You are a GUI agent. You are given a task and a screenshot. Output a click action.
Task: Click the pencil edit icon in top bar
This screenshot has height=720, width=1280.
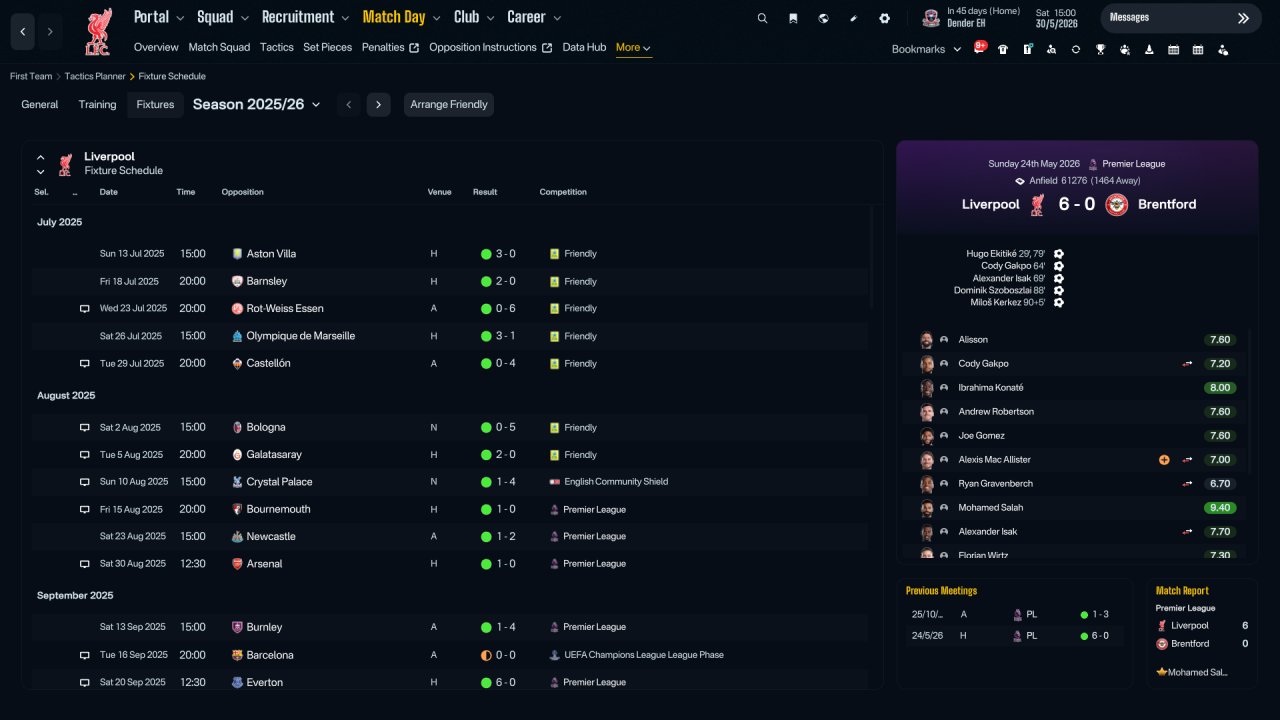(854, 18)
